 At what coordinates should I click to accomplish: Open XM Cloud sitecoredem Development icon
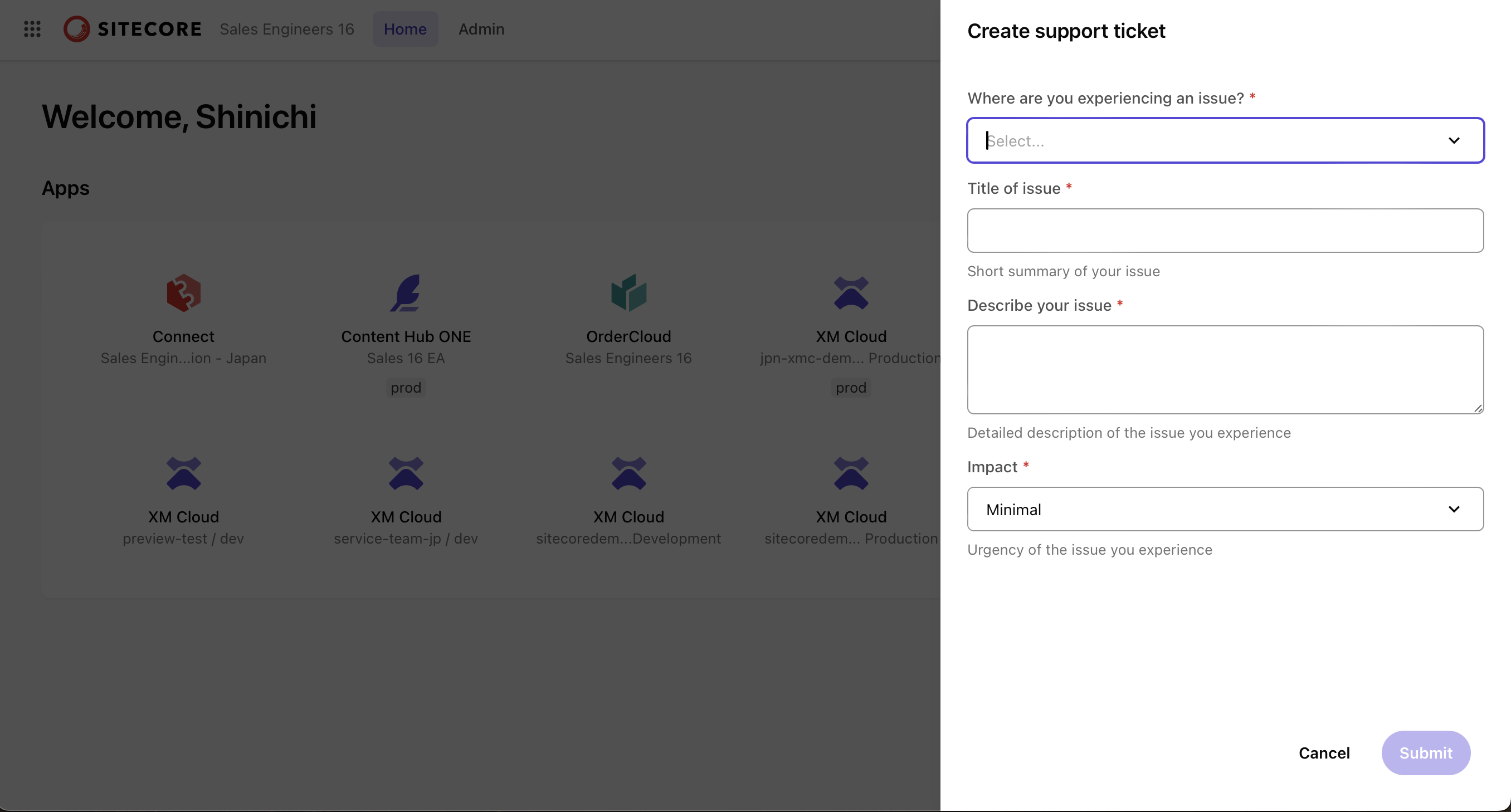click(x=629, y=473)
